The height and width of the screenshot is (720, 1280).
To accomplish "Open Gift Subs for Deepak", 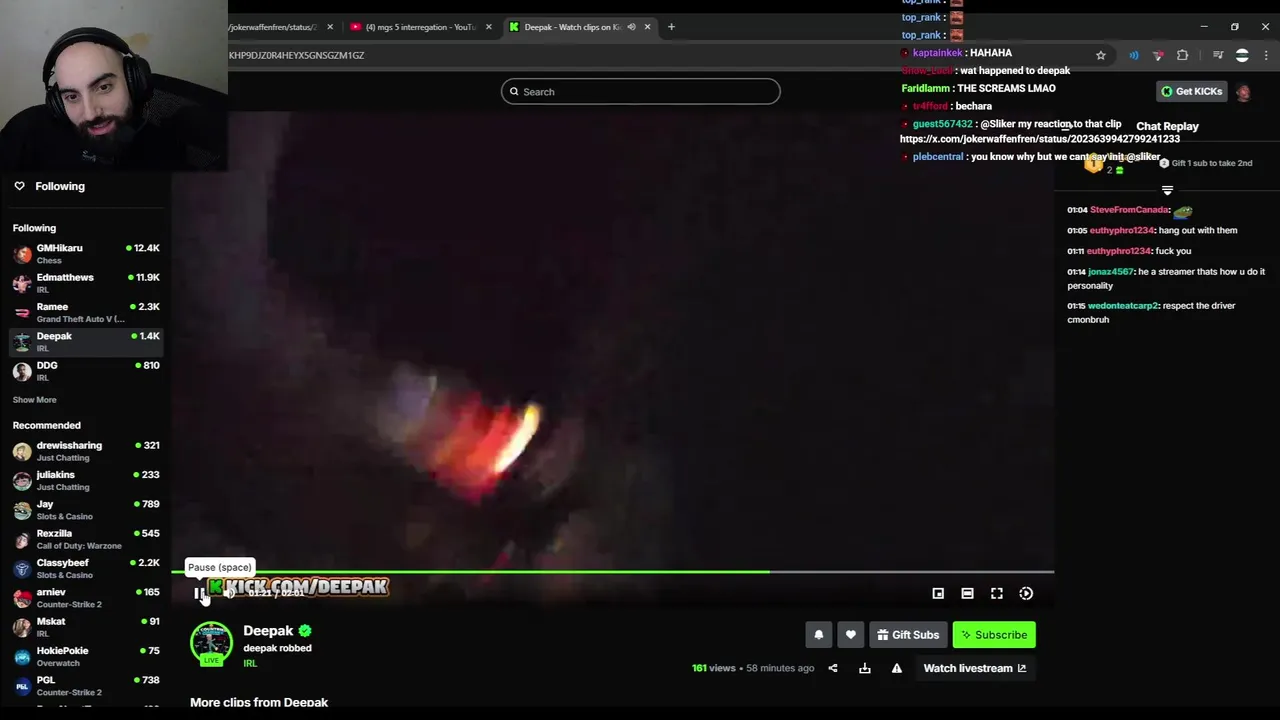I will tap(908, 634).
